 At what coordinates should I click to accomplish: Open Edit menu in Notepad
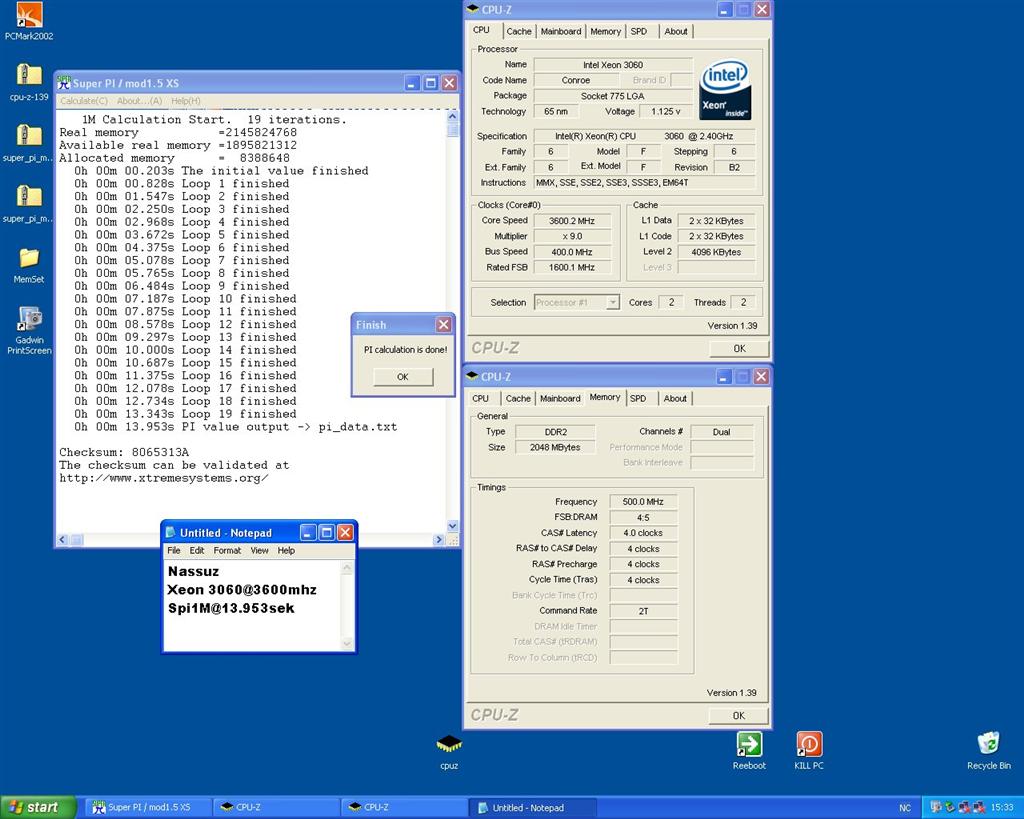pyautogui.click(x=197, y=551)
